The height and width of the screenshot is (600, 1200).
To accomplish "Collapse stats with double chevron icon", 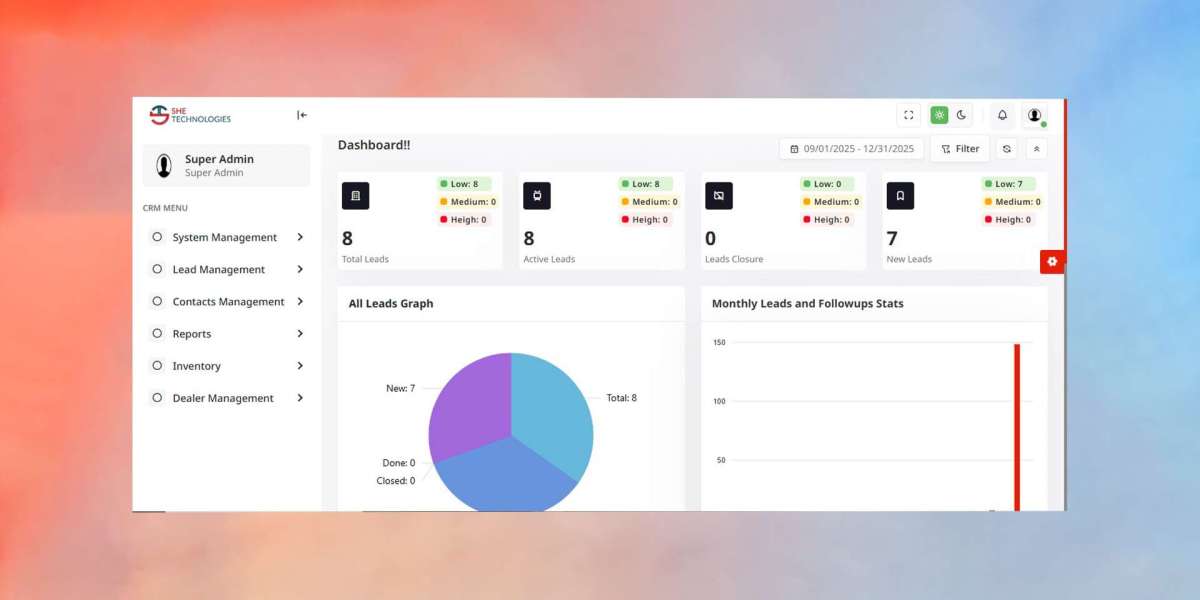I will click(1037, 149).
